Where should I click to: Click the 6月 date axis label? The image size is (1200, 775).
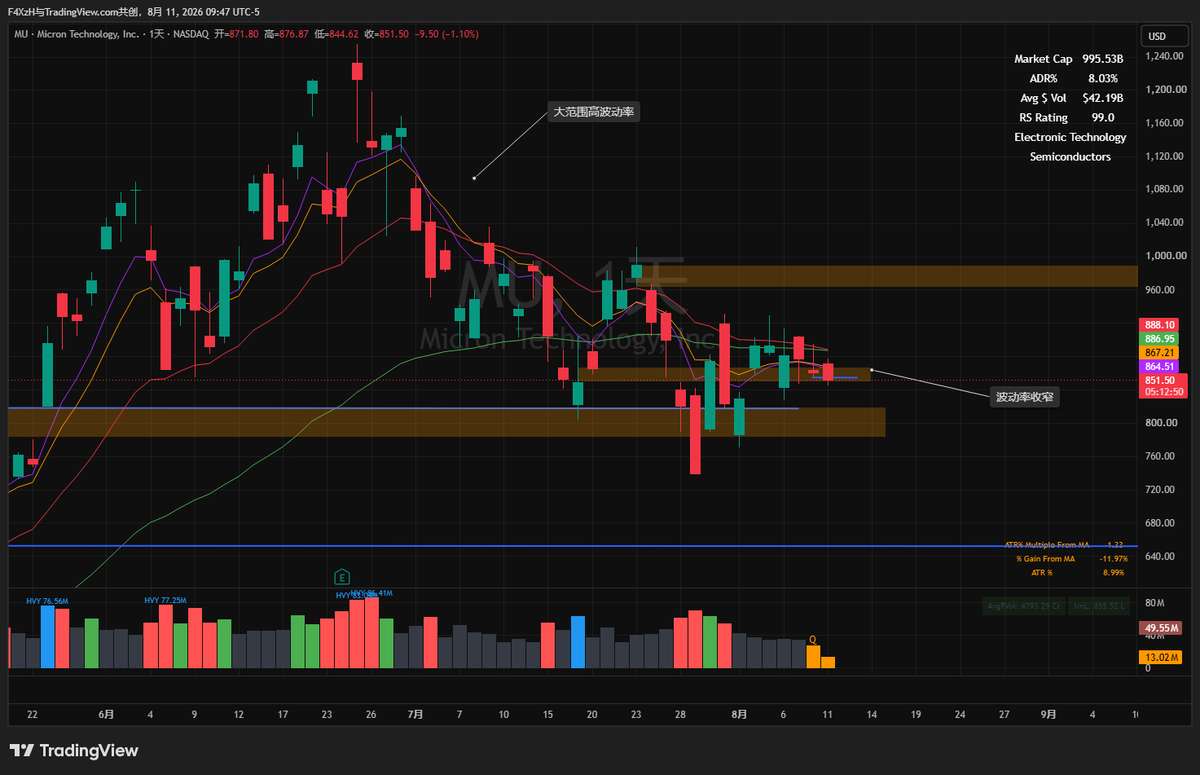(106, 715)
